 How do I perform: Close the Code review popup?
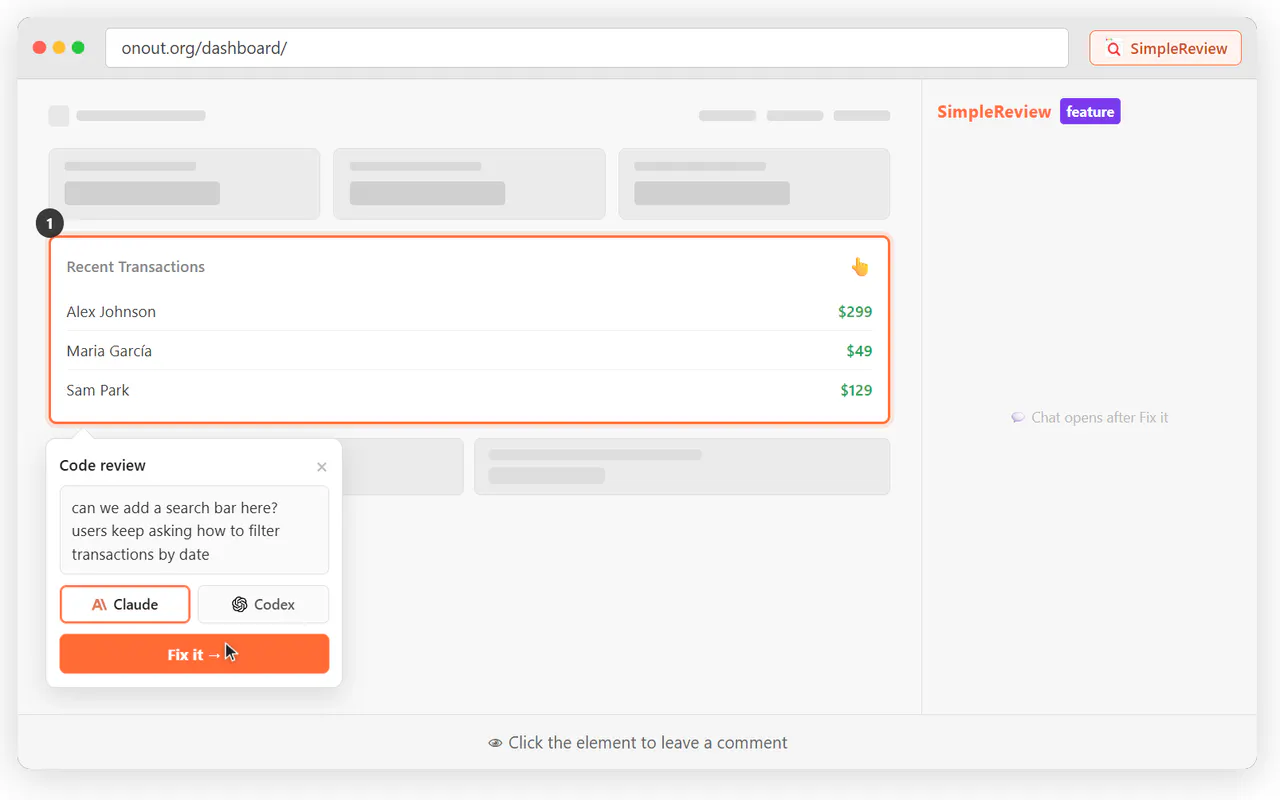tap(321, 467)
